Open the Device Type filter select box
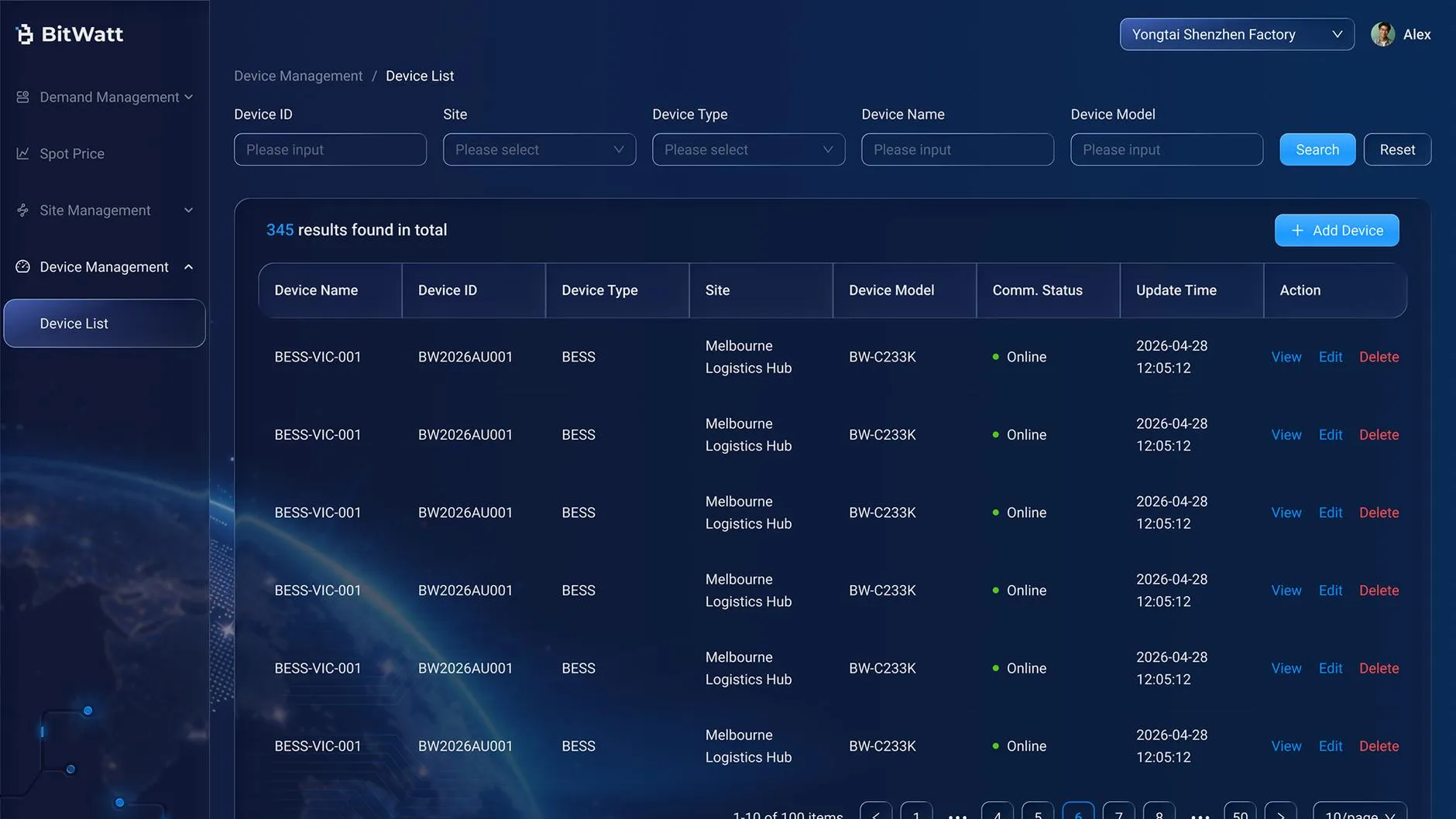 pos(748,149)
